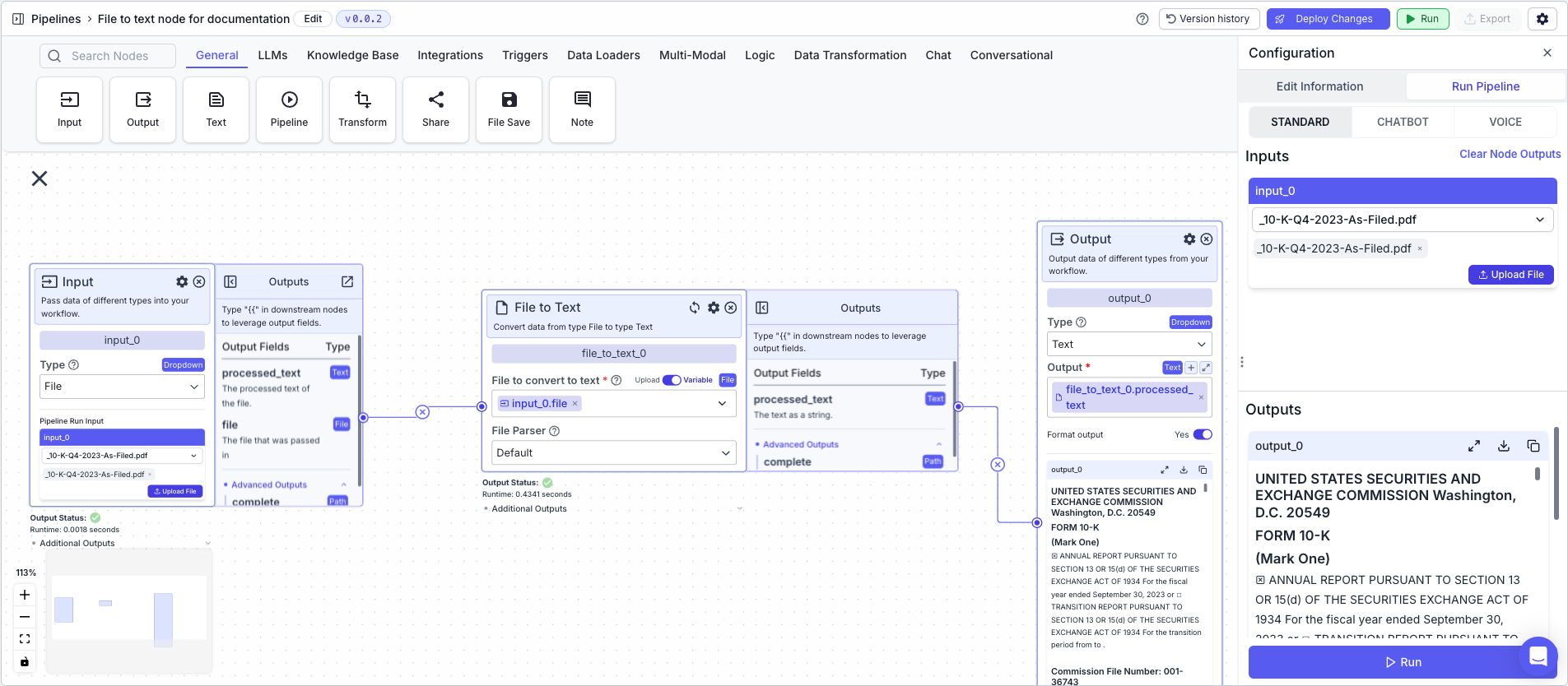Image resolution: width=1568 pixels, height=686 pixels.
Task: Open File Parser Default dropdown
Action: pyautogui.click(x=614, y=452)
